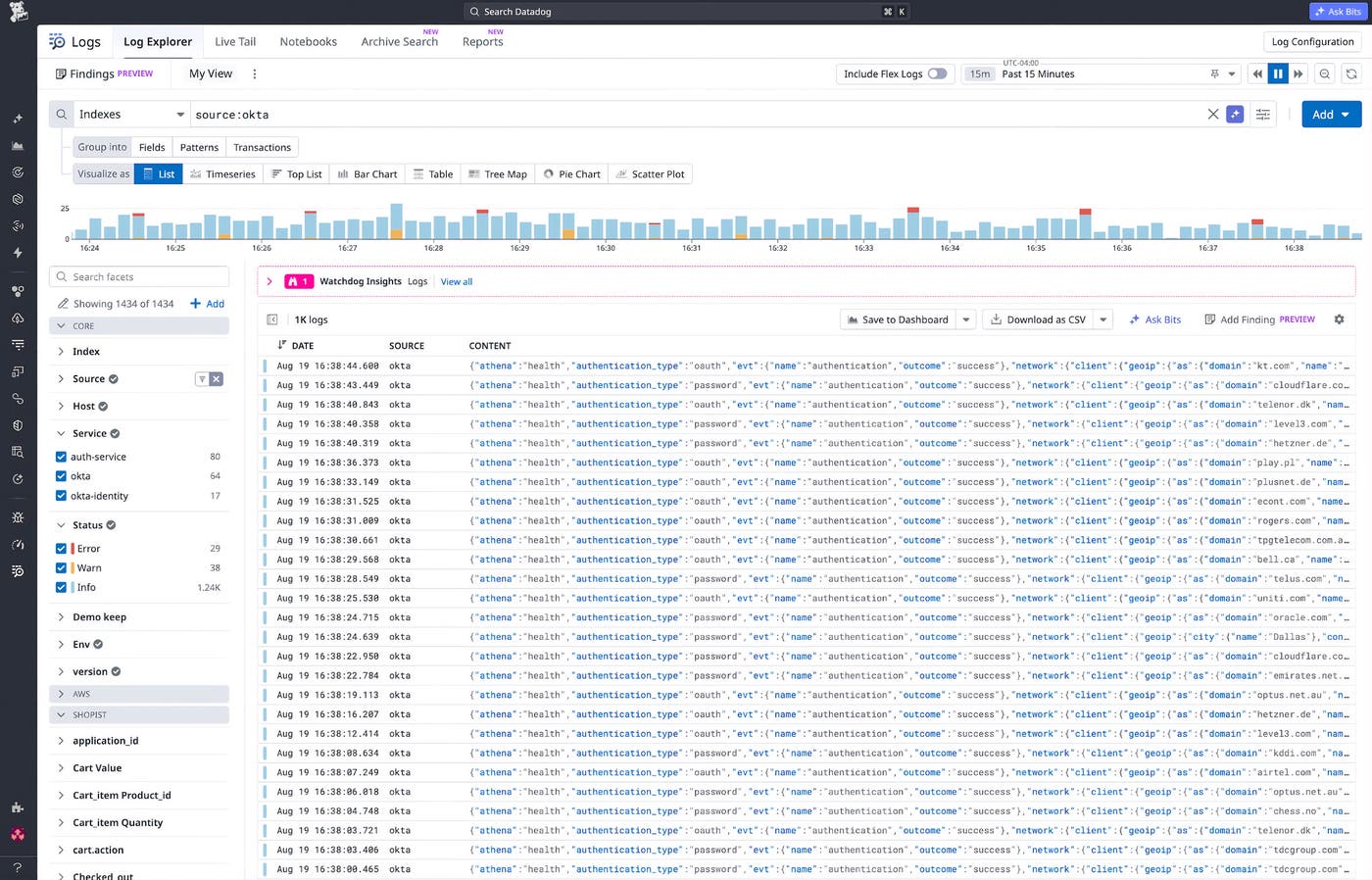Uncheck the okta service checkbox
The image size is (1372, 880).
point(61,476)
